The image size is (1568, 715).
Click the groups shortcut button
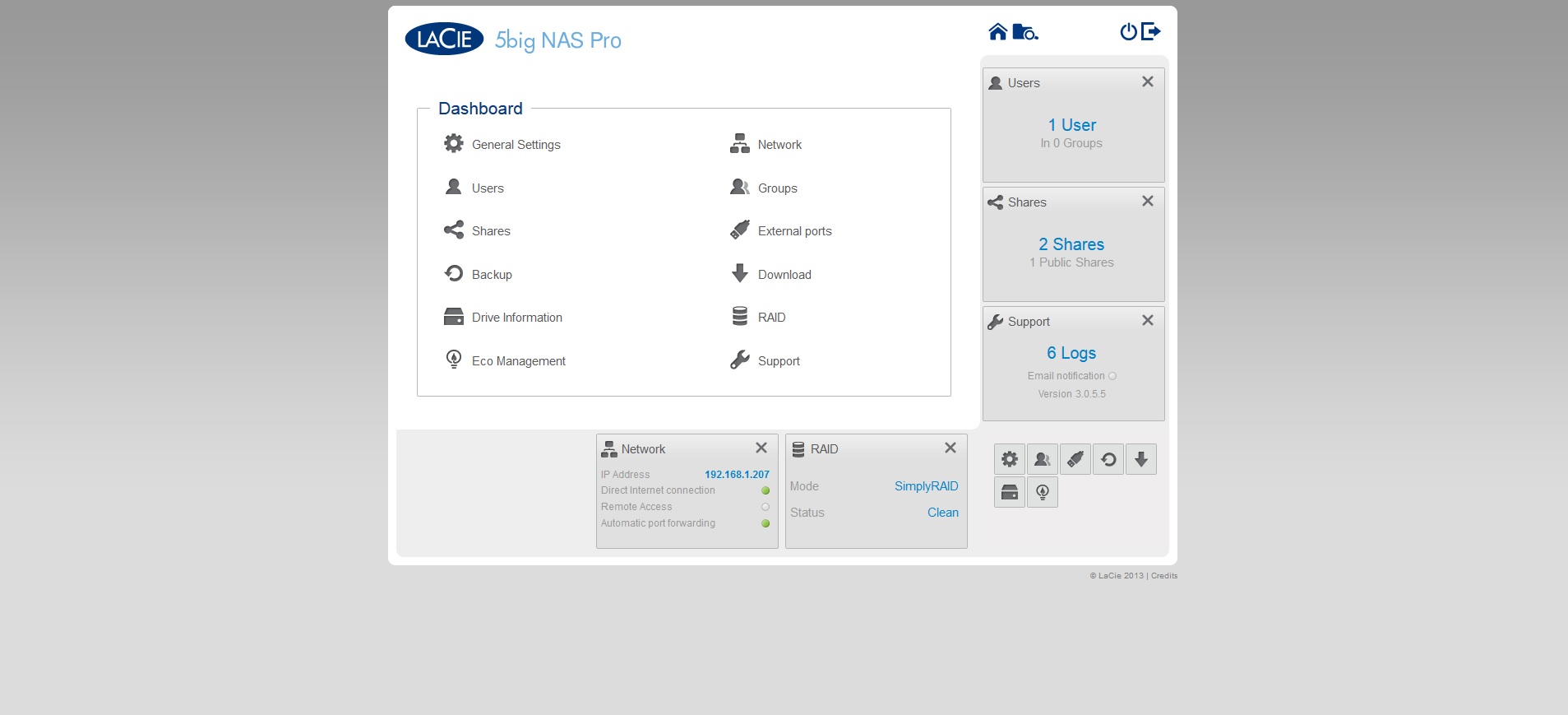point(1043,459)
